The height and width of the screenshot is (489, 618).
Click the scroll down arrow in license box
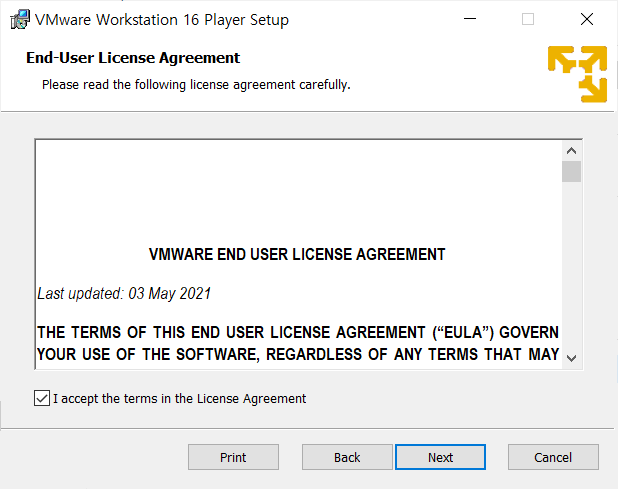point(571,358)
